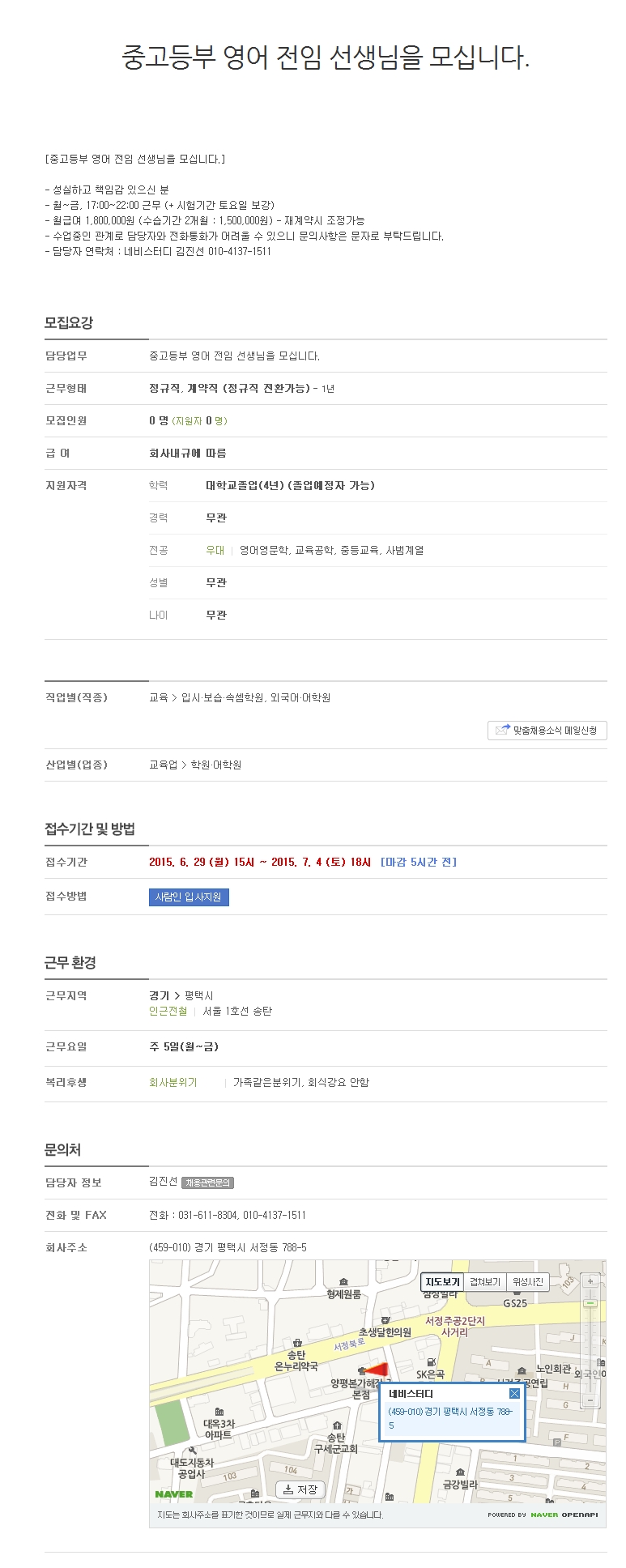626x1568 pixels.
Task: Close the 네비스터디 map info popup
Action: (x=514, y=1393)
